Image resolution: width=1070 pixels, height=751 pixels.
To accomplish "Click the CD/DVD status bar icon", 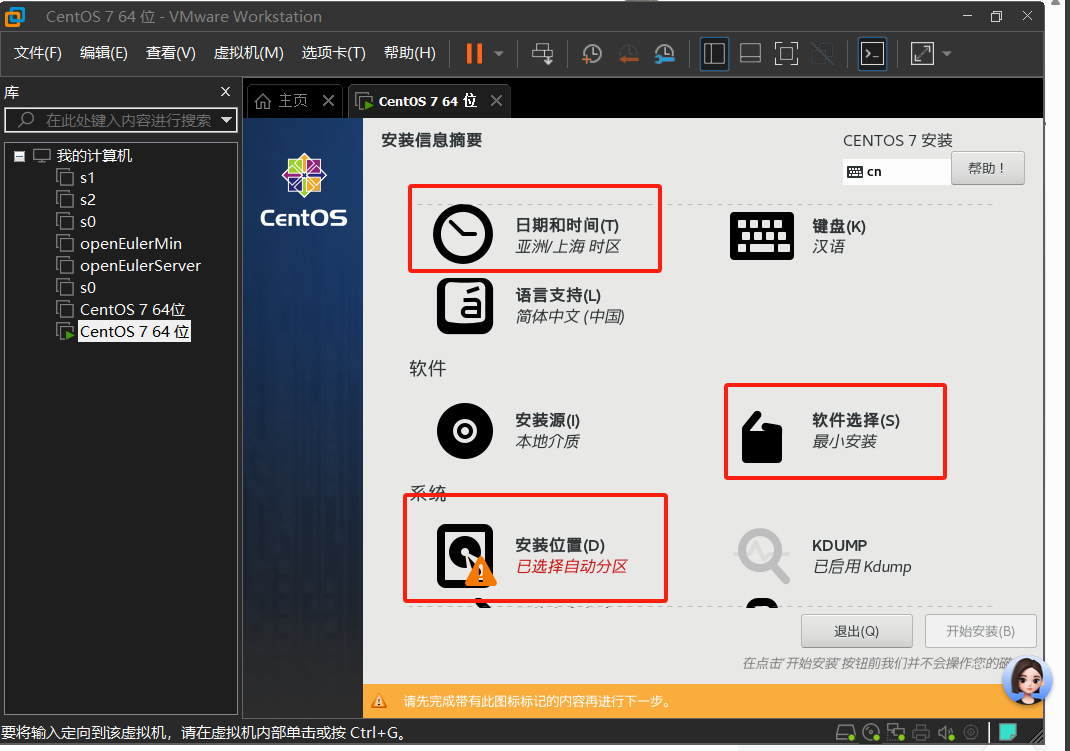I will 871,733.
